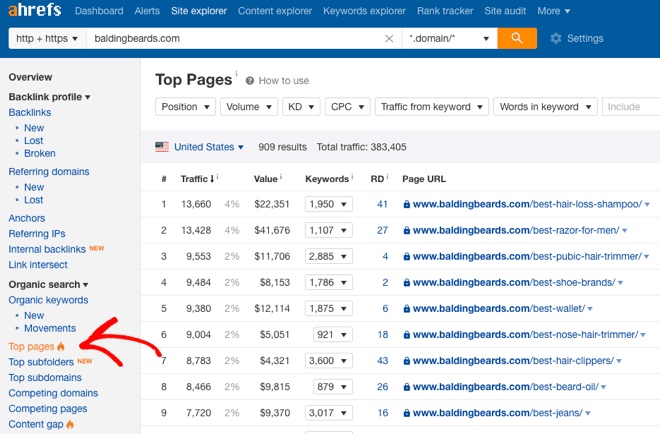Viewport: 660px width, 434px height.
Task: Clear the domain field with X
Action: pos(389,39)
